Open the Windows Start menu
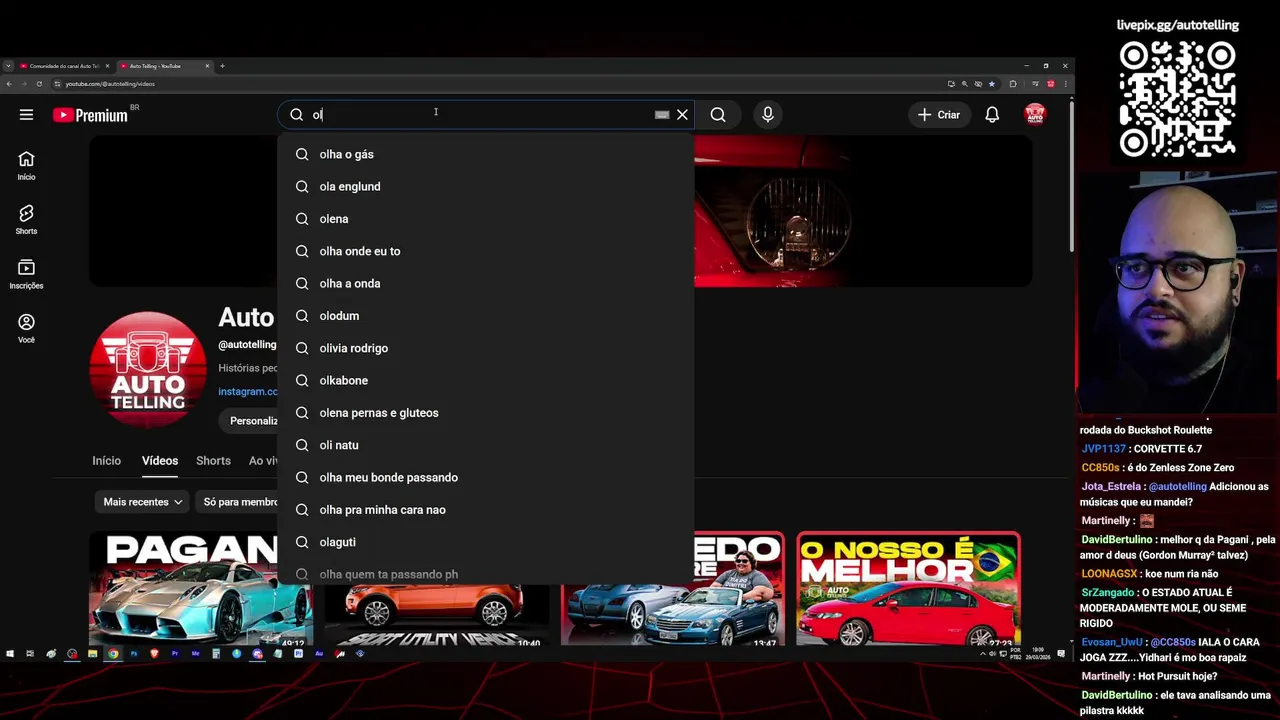This screenshot has width=1280, height=720. 10,654
